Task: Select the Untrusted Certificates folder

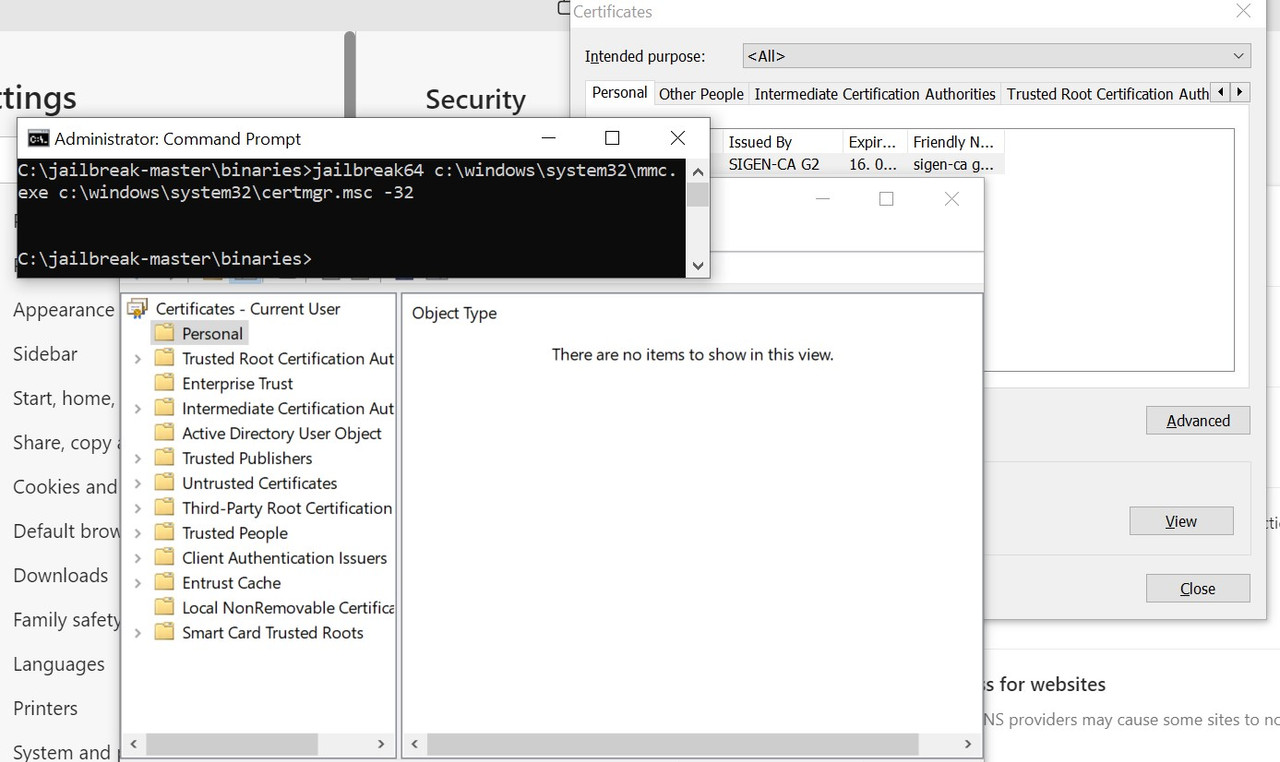Action: [x=260, y=484]
